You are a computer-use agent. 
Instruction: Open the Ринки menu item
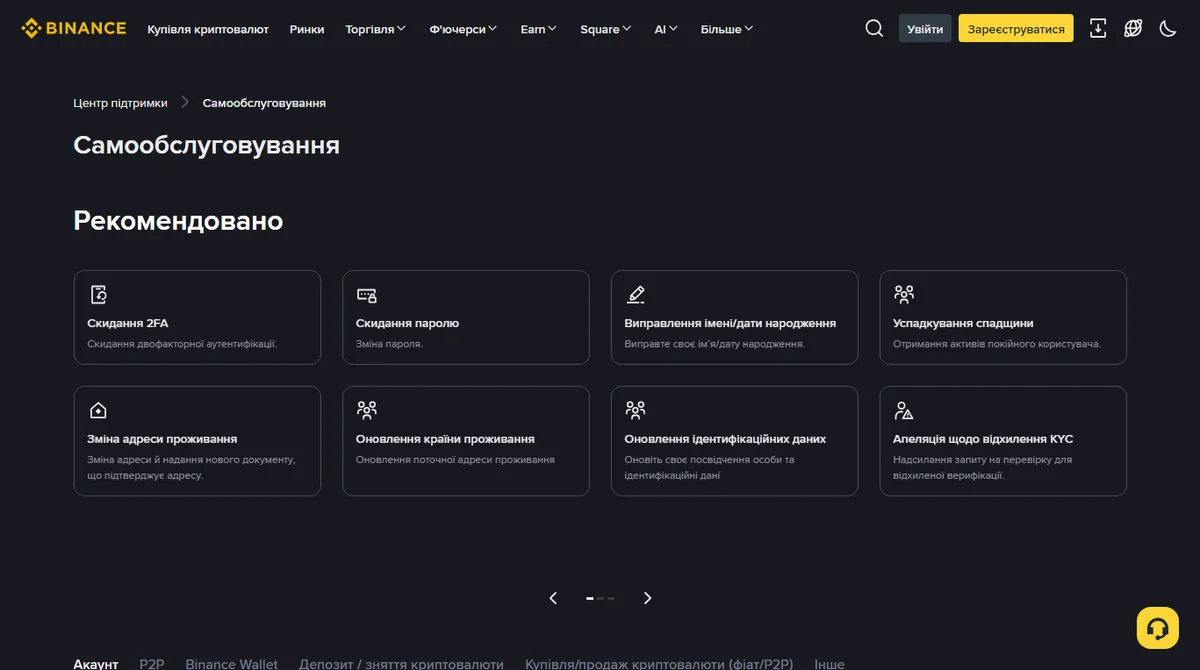[x=307, y=29]
